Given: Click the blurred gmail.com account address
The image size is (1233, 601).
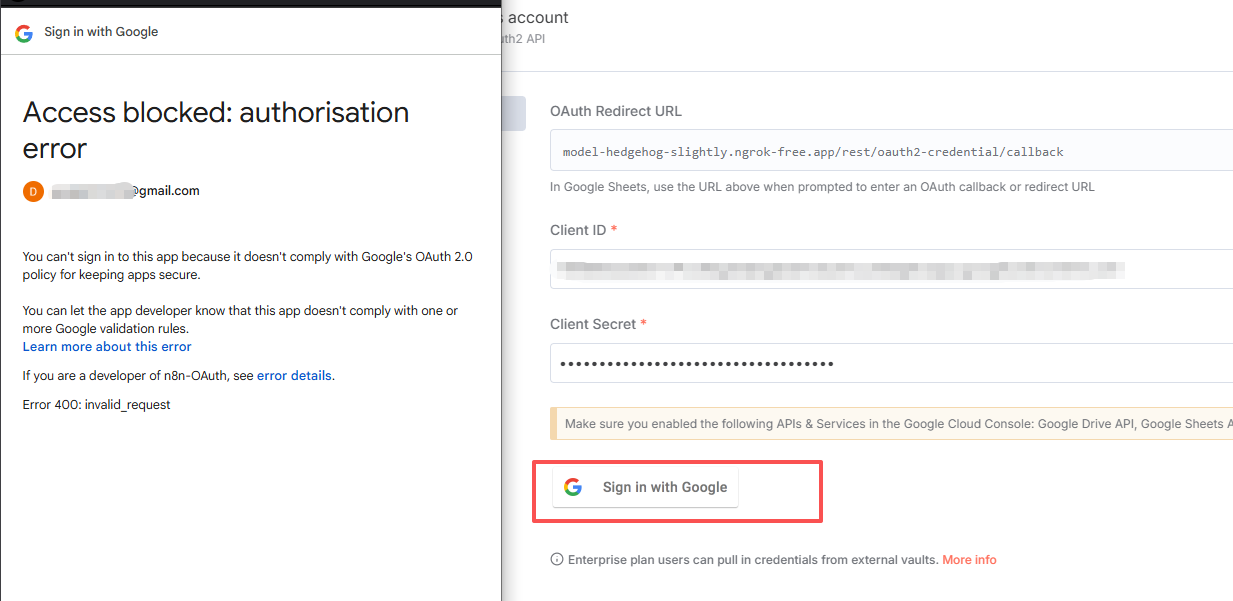Looking at the screenshot, I should point(126,191).
